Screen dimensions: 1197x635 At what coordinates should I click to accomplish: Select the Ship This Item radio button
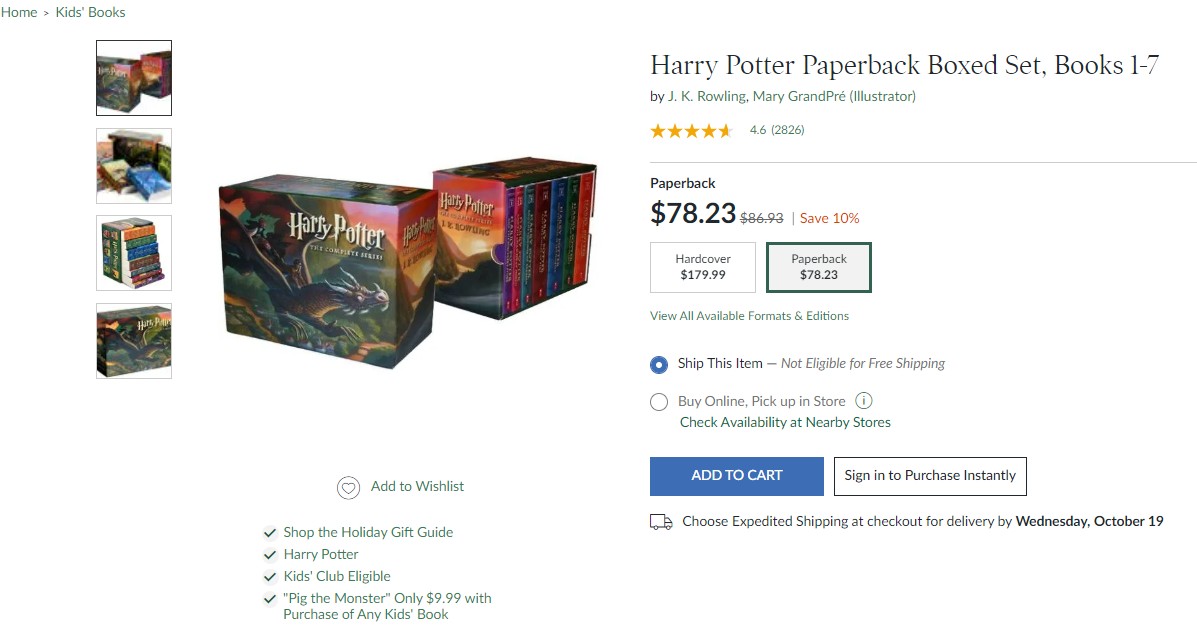(659, 365)
